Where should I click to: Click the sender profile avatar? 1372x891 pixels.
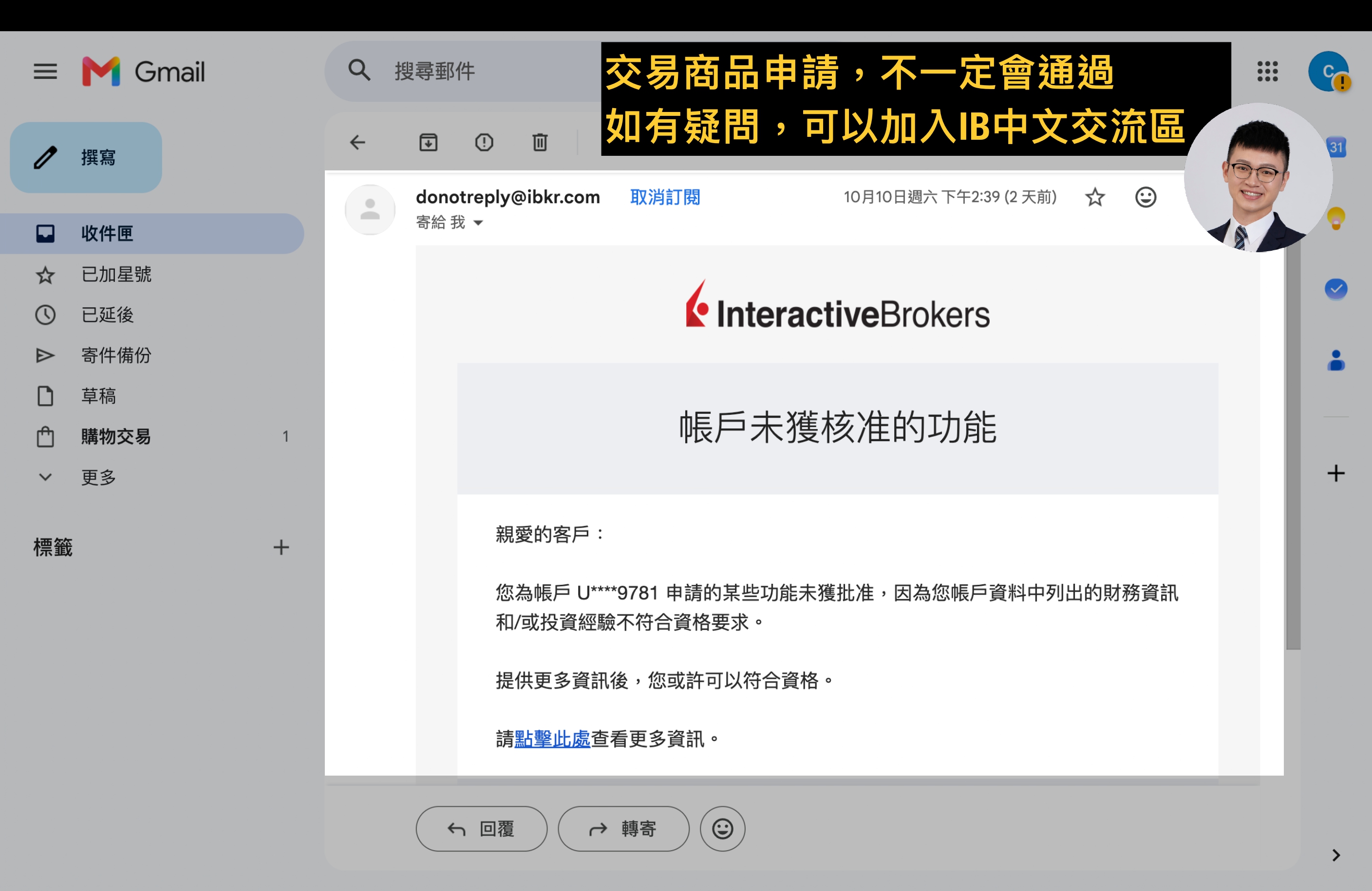point(370,209)
